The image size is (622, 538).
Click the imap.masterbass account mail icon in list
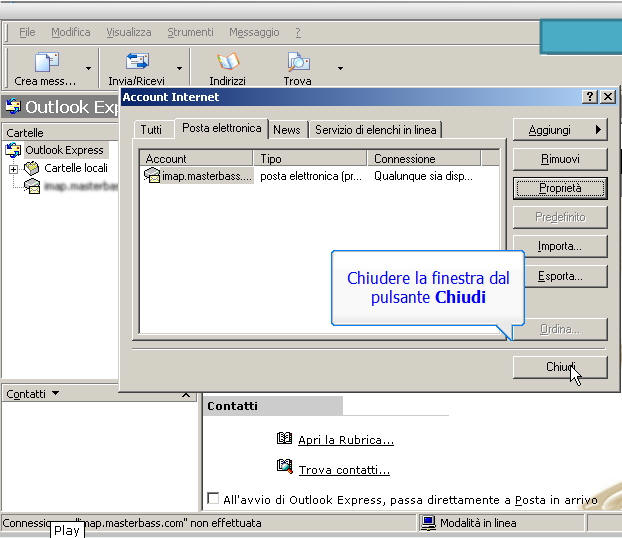[x=152, y=175]
